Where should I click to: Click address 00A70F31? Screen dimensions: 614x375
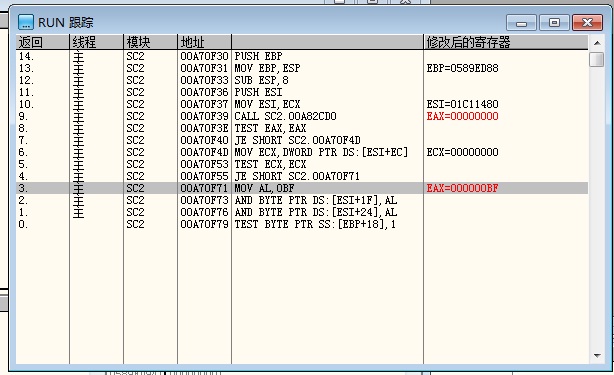click(x=204, y=68)
